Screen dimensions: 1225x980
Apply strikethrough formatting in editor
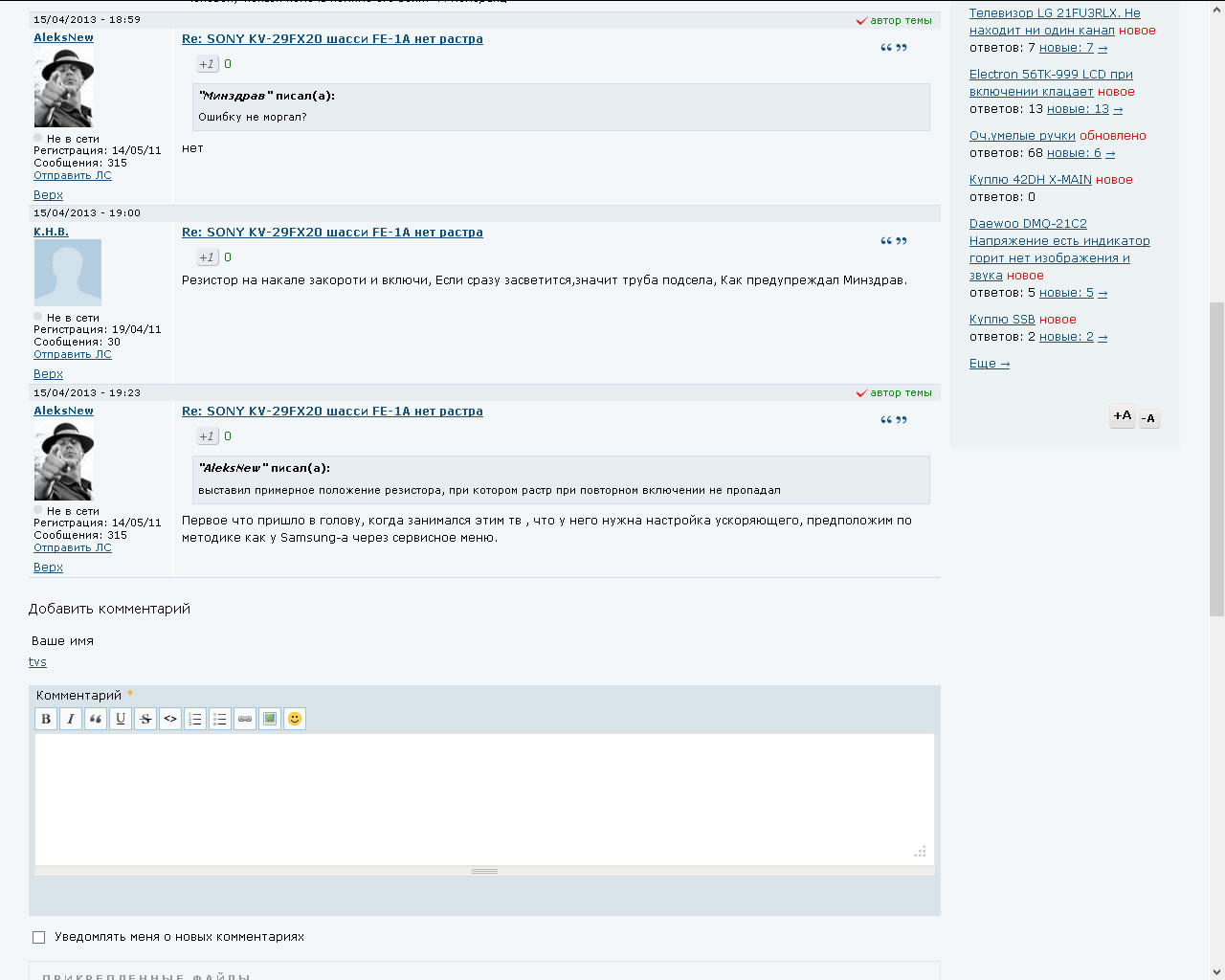[x=145, y=719]
